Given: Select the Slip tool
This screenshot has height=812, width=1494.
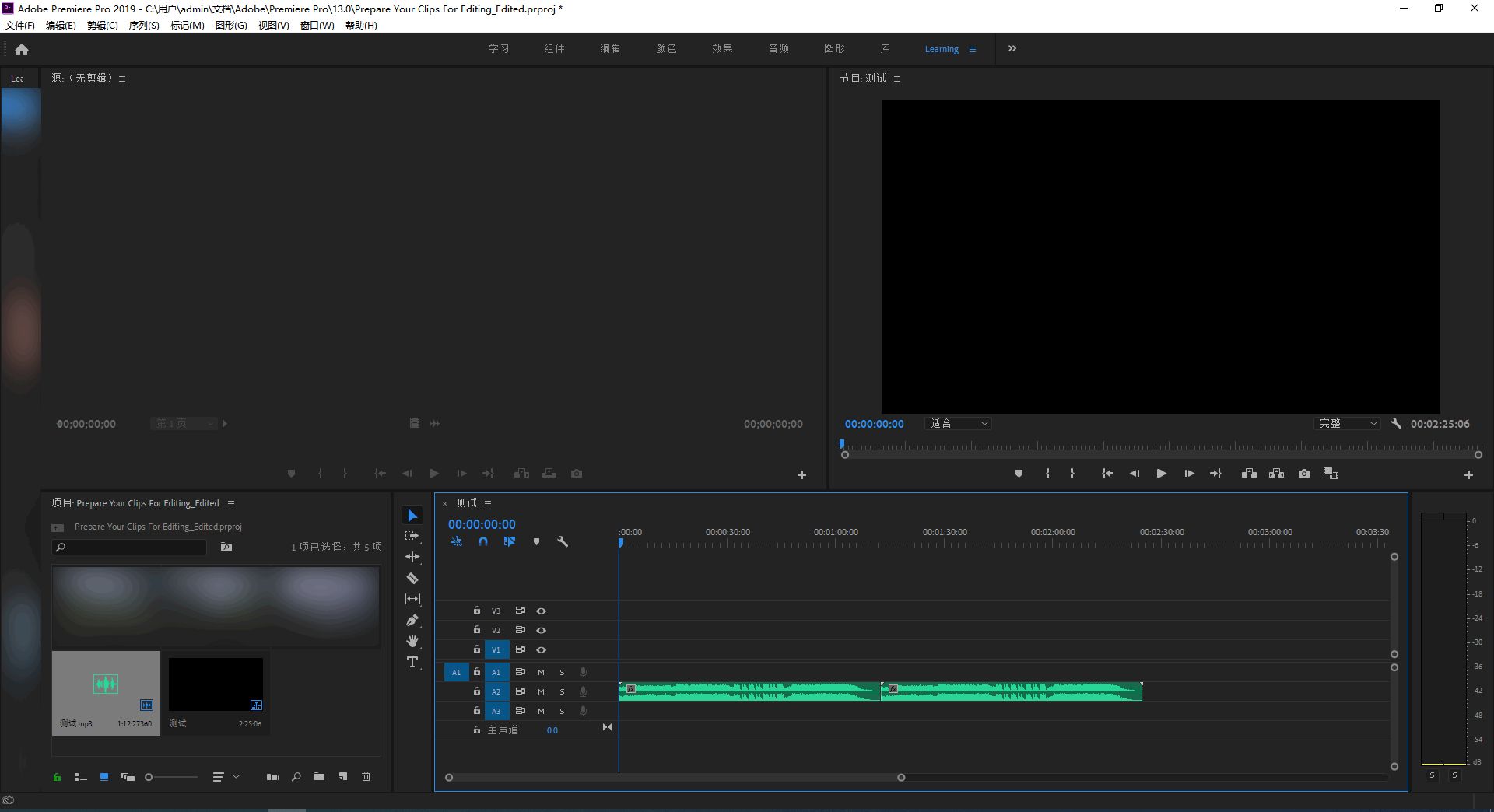Looking at the screenshot, I should (x=412, y=599).
